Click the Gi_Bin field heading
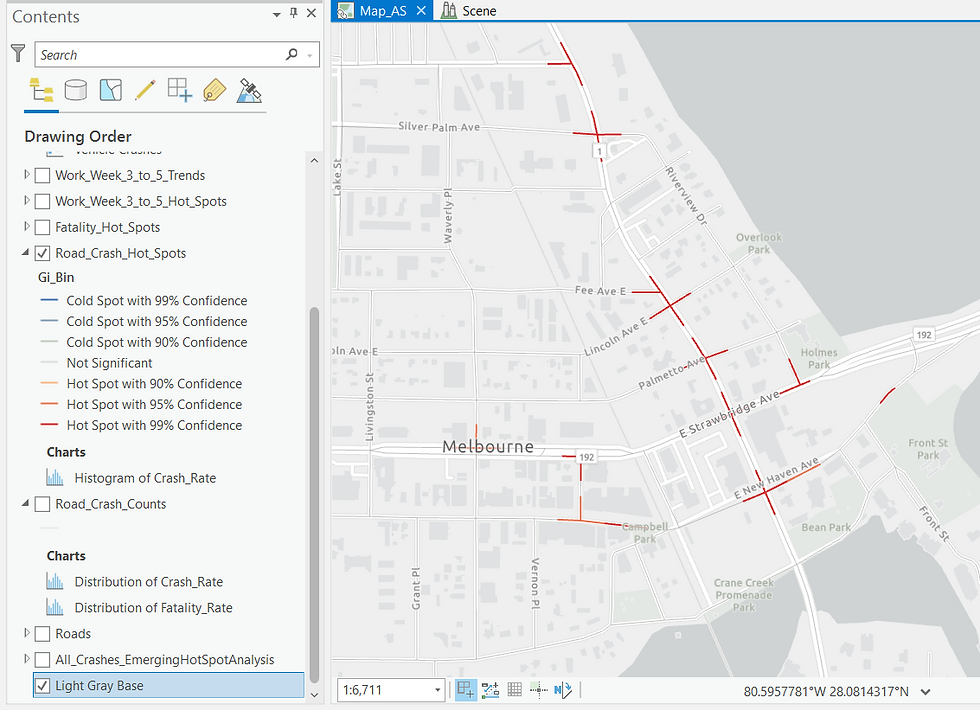This screenshot has height=710, width=980. pyautogui.click(x=56, y=278)
